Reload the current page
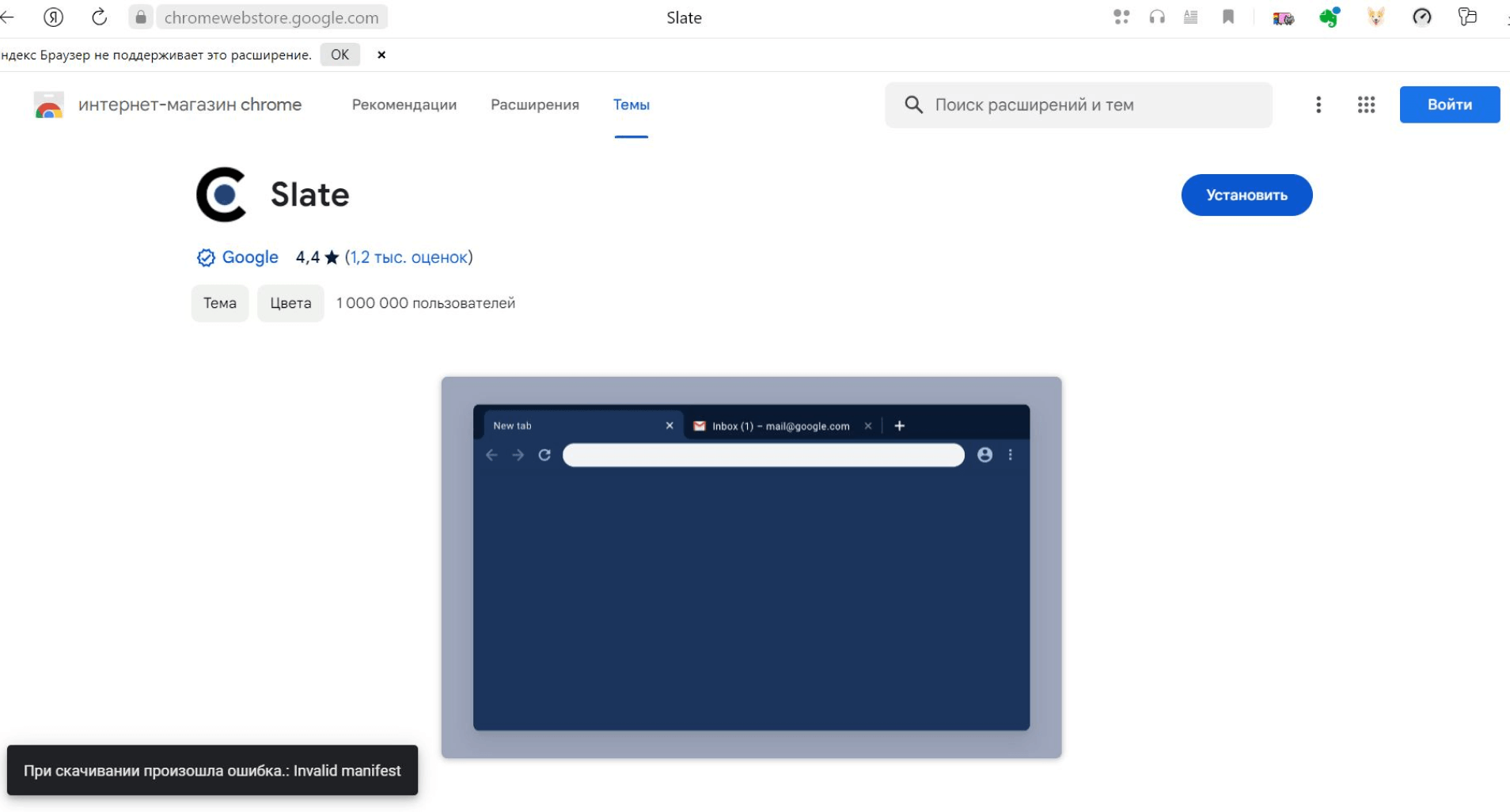 [99, 17]
